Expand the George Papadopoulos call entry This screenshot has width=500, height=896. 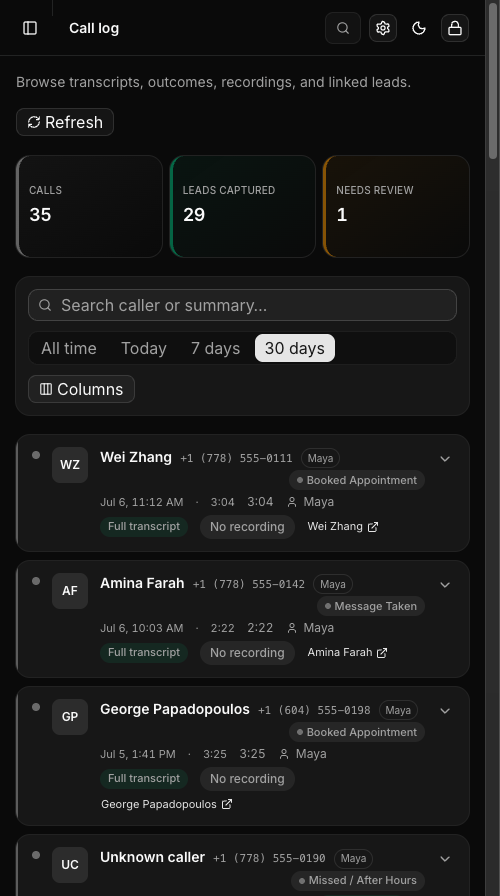click(445, 711)
